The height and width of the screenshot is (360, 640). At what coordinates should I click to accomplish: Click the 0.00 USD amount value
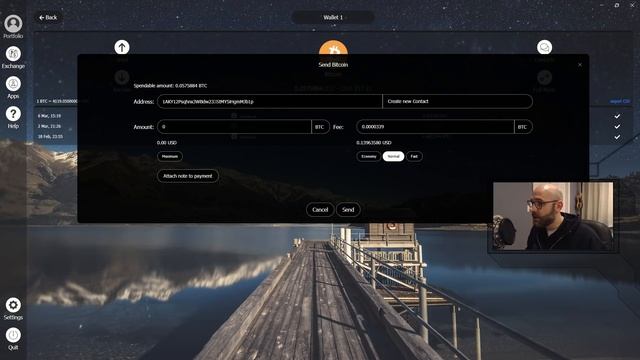point(167,143)
